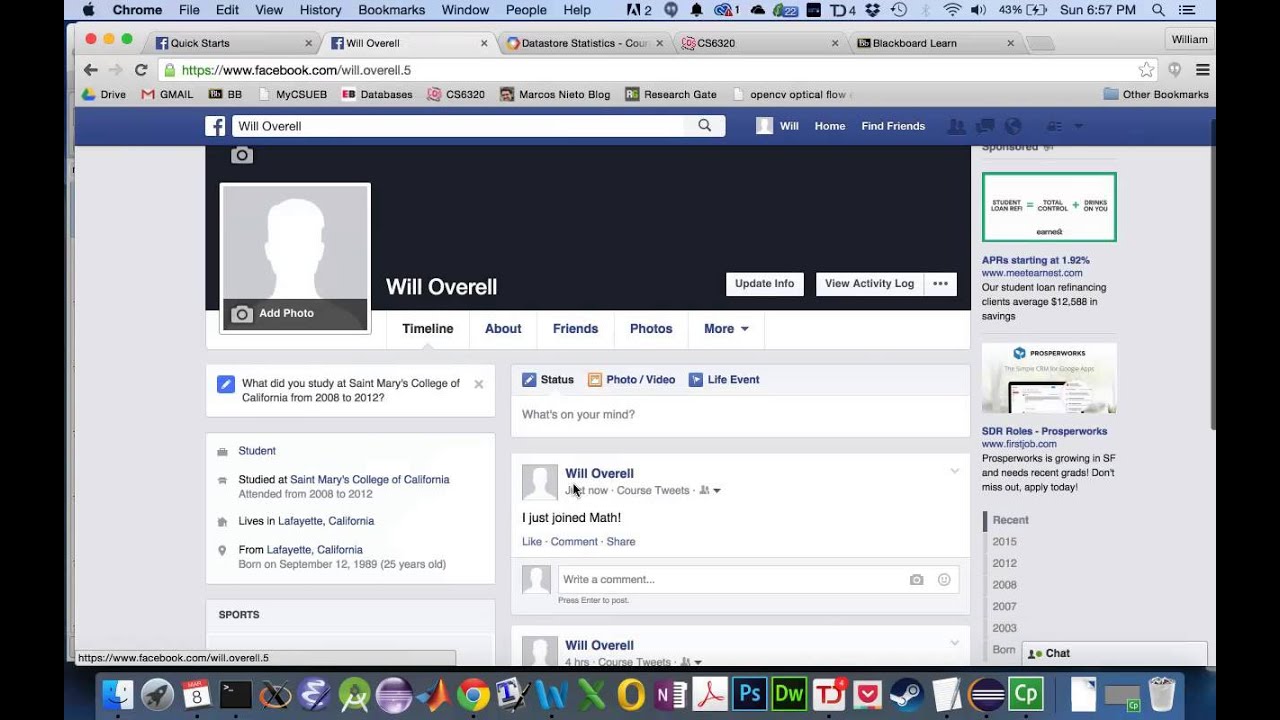Open friend requests icon in Facebook header
The image size is (1280, 720).
pyautogui.click(x=957, y=126)
